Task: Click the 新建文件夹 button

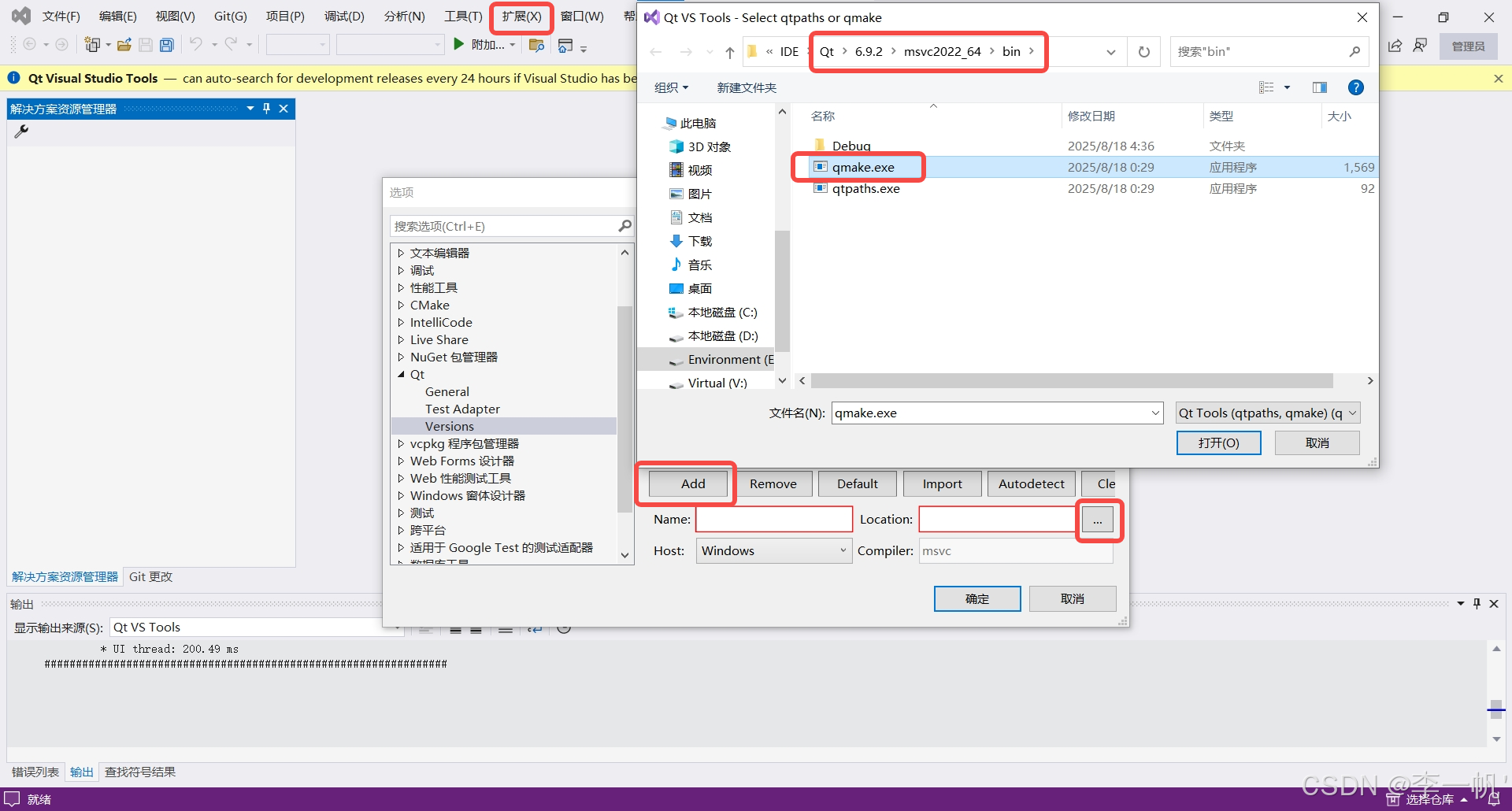Action: click(747, 87)
